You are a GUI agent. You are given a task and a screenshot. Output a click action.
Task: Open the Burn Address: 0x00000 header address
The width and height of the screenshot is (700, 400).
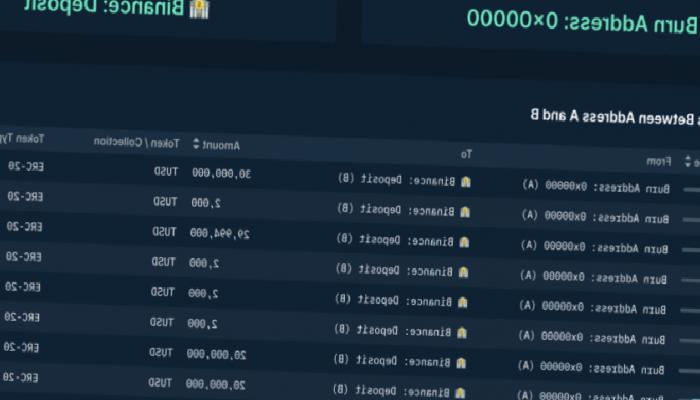click(582, 21)
